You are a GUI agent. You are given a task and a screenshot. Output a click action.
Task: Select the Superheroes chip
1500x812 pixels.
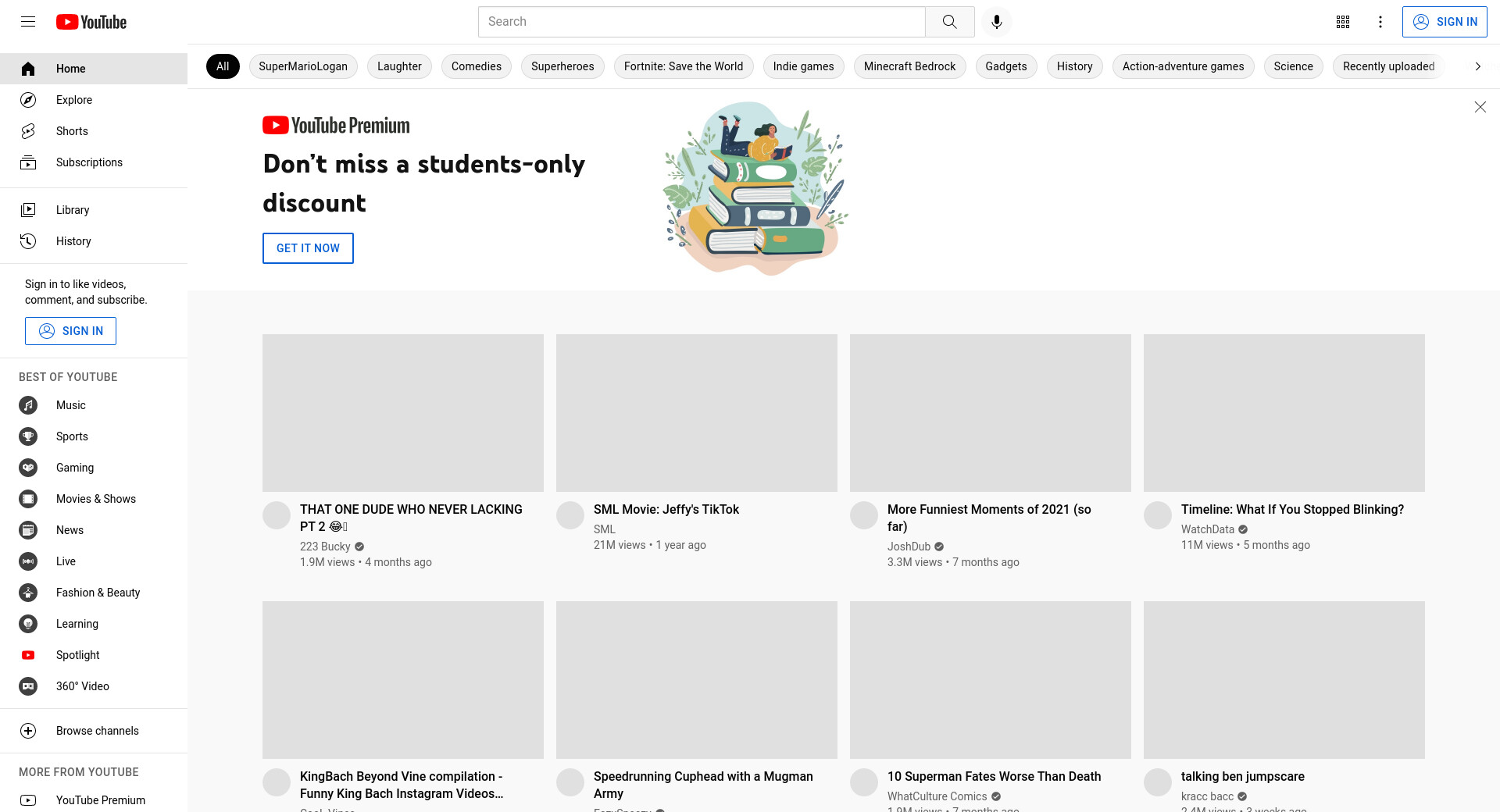(562, 66)
